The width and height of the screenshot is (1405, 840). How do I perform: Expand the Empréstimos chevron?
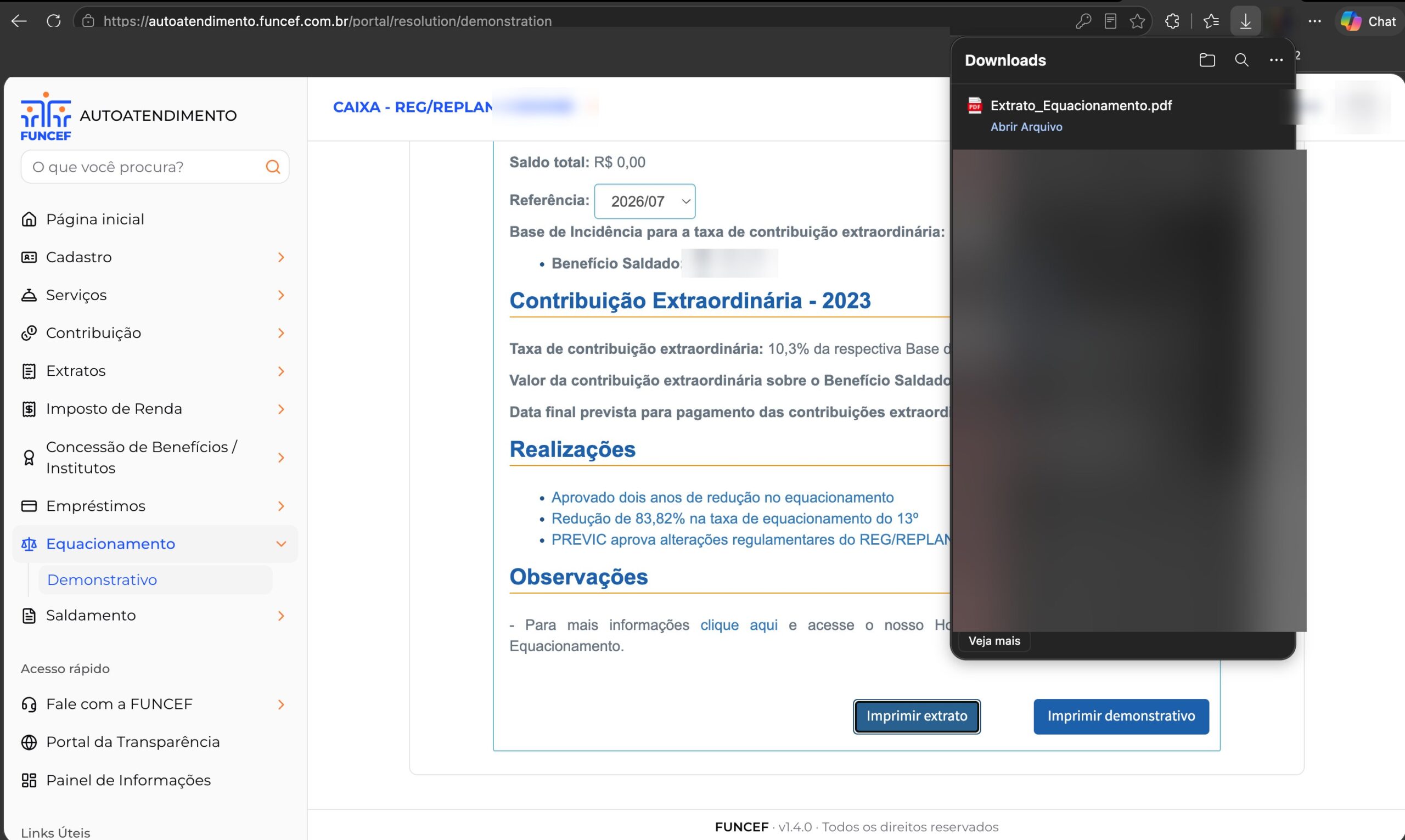[x=282, y=506]
